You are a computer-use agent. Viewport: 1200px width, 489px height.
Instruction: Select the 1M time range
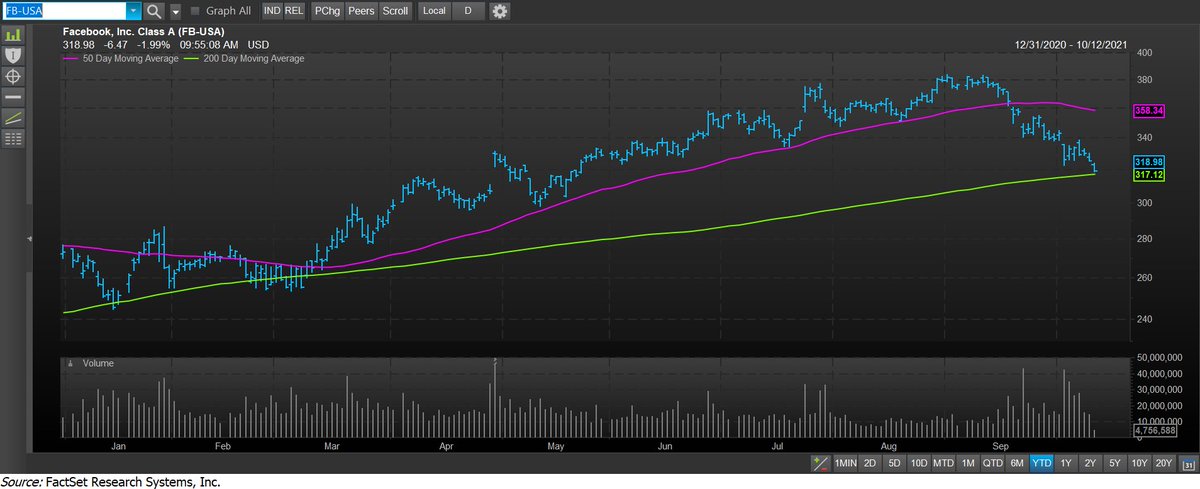(x=968, y=464)
